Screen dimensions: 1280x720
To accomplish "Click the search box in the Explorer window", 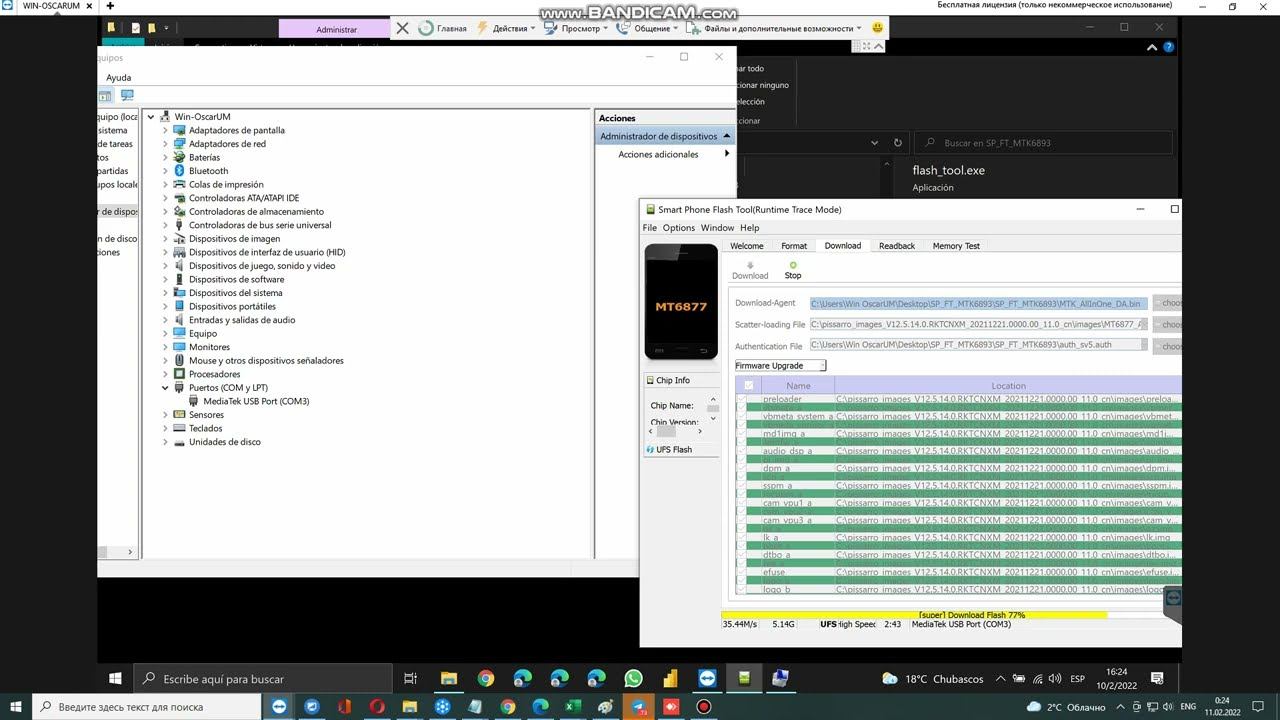I will pyautogui.click(x=1043, y=143).
